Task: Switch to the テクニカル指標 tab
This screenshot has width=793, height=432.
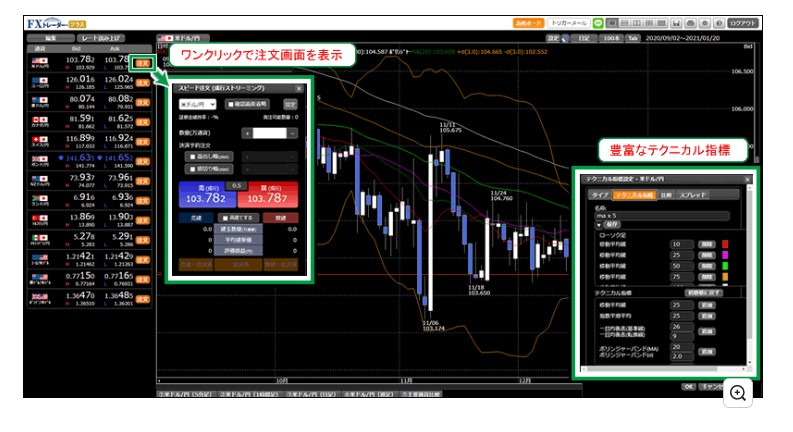Action: tap(634, 195)
